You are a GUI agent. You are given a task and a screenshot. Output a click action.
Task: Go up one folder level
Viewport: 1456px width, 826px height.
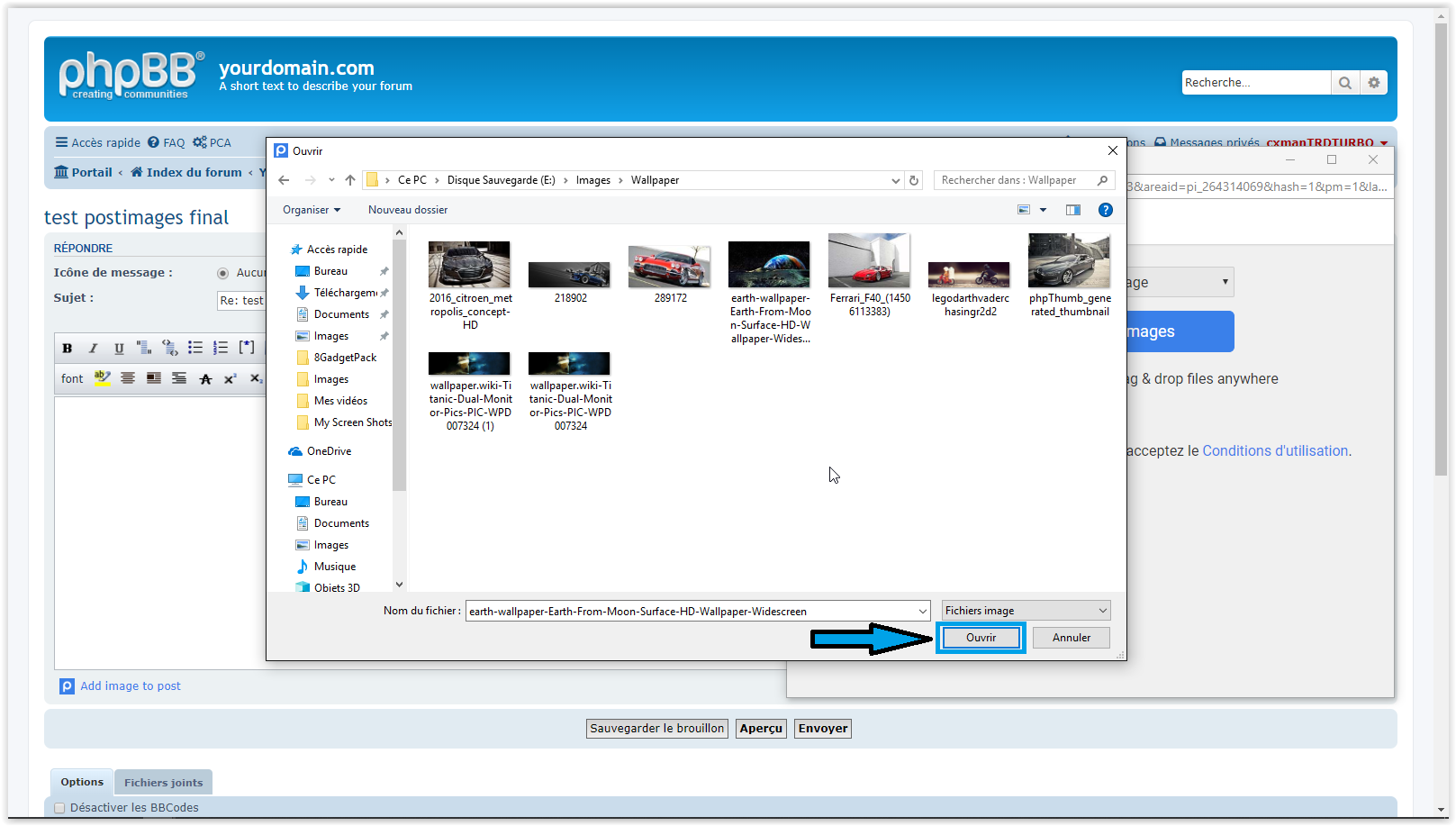coord(350,180)
